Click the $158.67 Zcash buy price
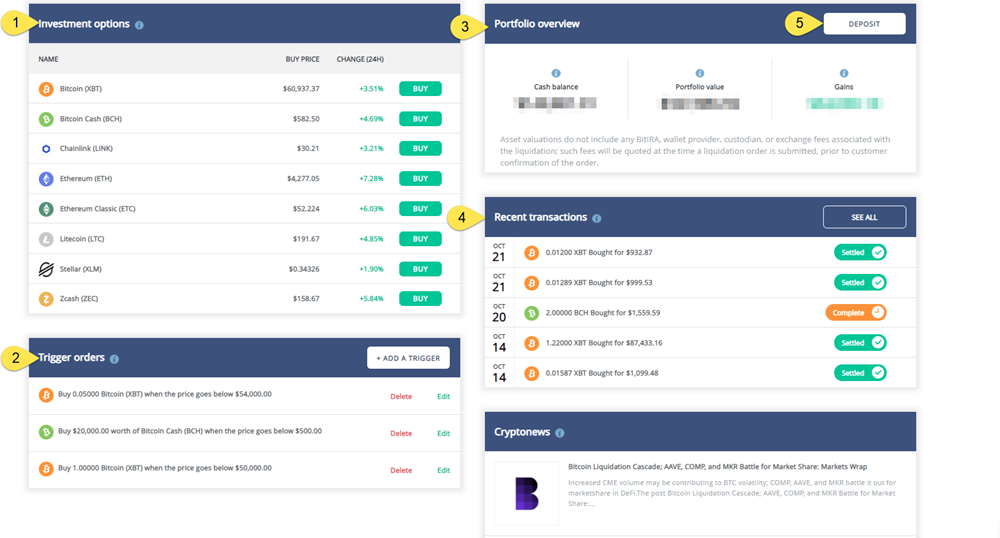The width and height of the screenshot is (1000, 538). [x=306, y=298]
